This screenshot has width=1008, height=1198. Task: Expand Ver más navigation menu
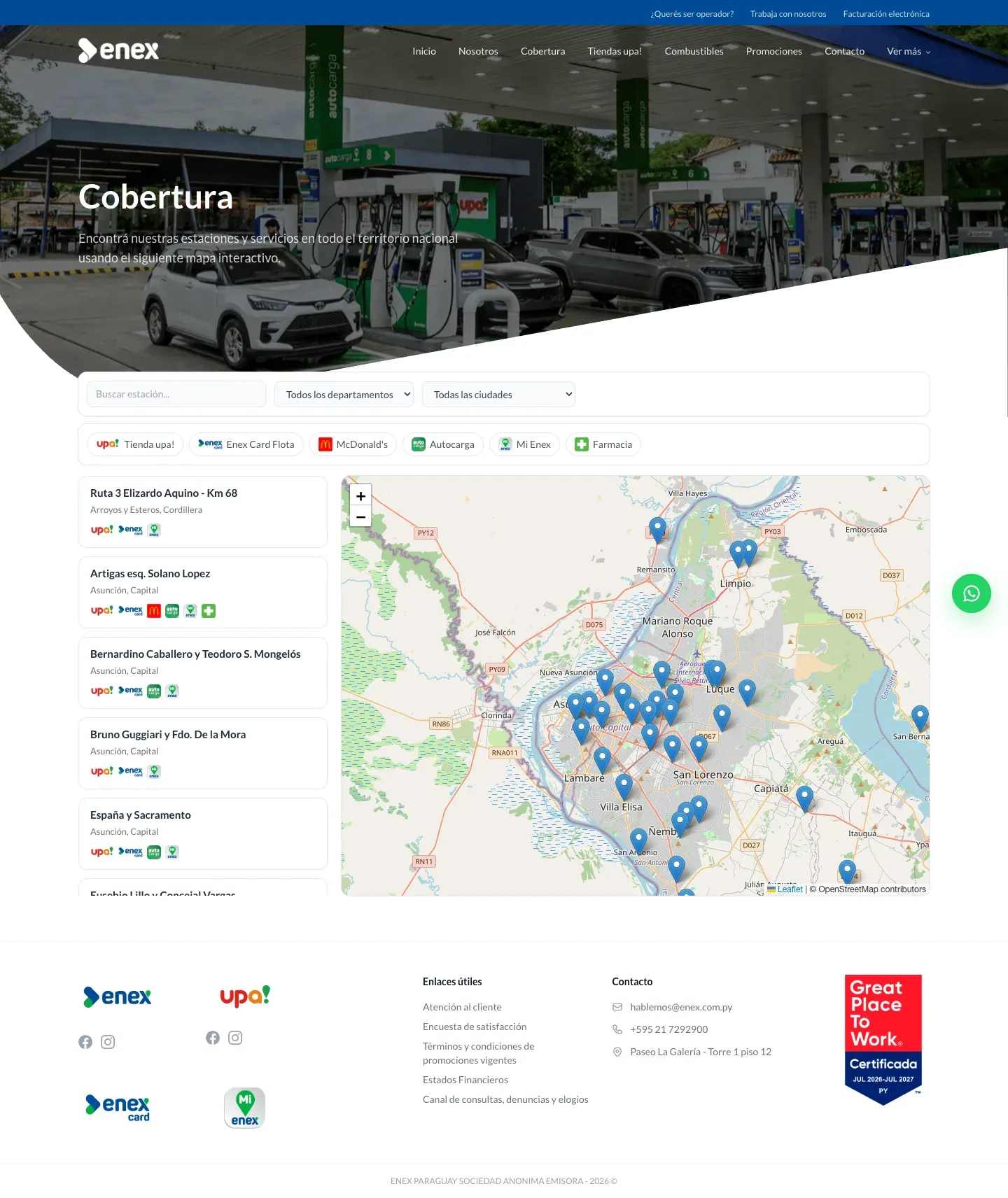point(909,51)
